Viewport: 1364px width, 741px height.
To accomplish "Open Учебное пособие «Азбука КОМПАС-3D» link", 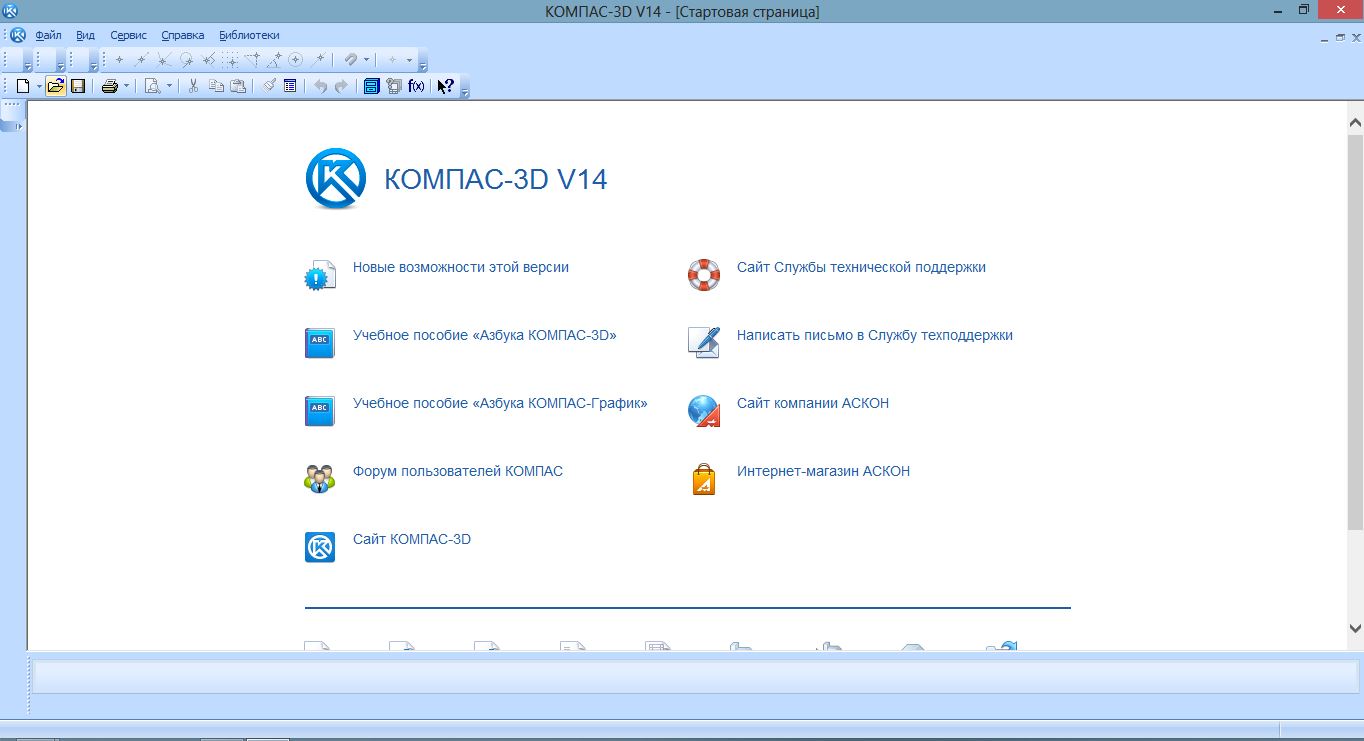I will point(485,335).
